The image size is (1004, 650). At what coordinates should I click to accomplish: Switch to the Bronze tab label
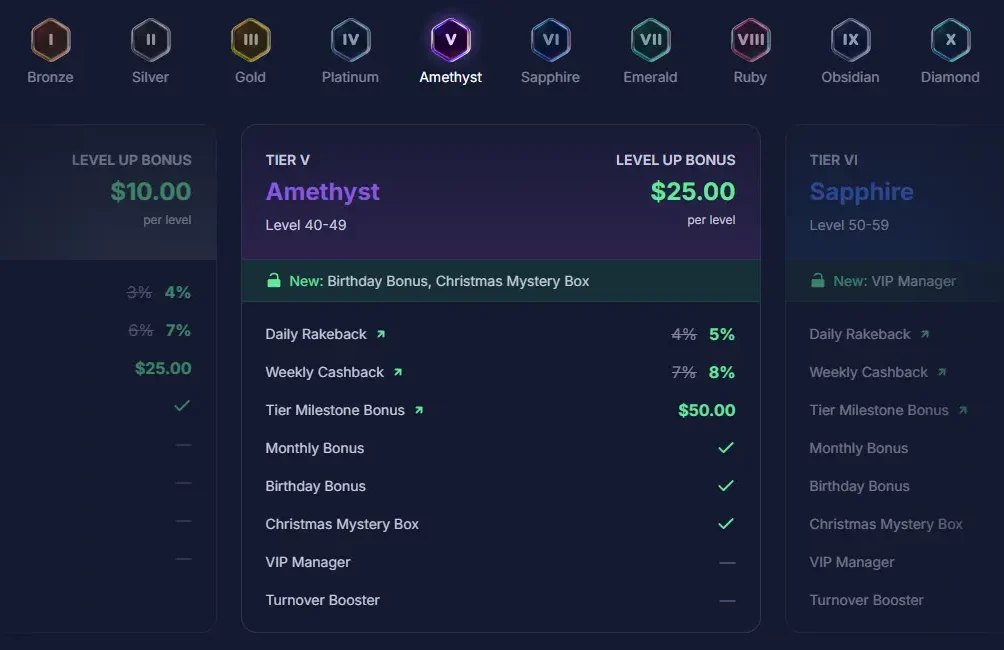51,77
